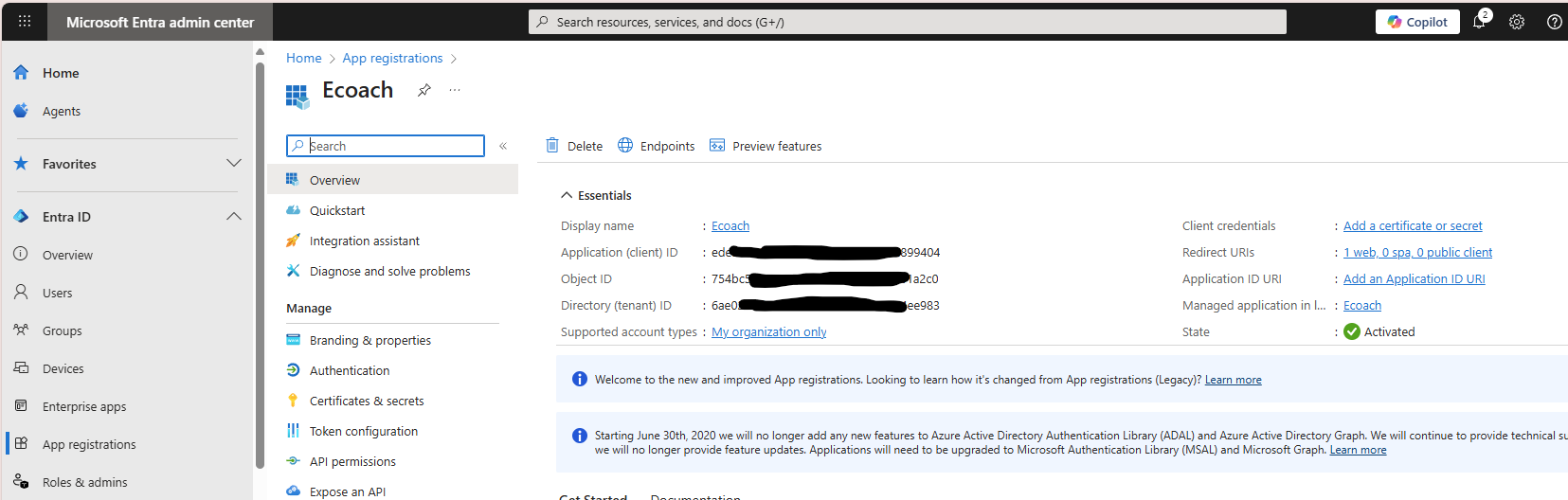The height and width of the screenshot is (500, 1568).
Task: Click the App registrations breadcrumb link
Action: [x=392, y=58]
